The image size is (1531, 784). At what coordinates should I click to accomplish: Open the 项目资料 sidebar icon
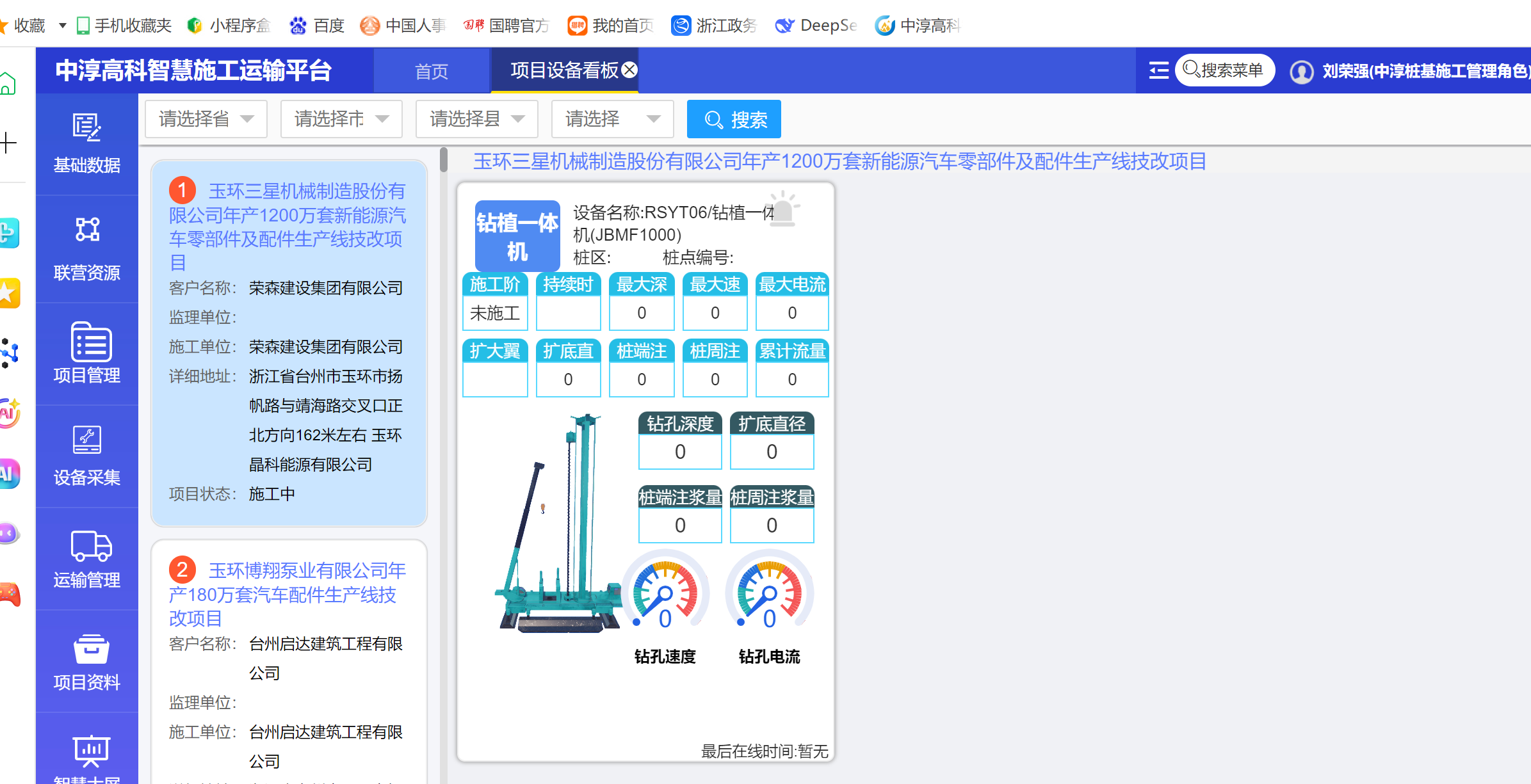pos(90,650)
